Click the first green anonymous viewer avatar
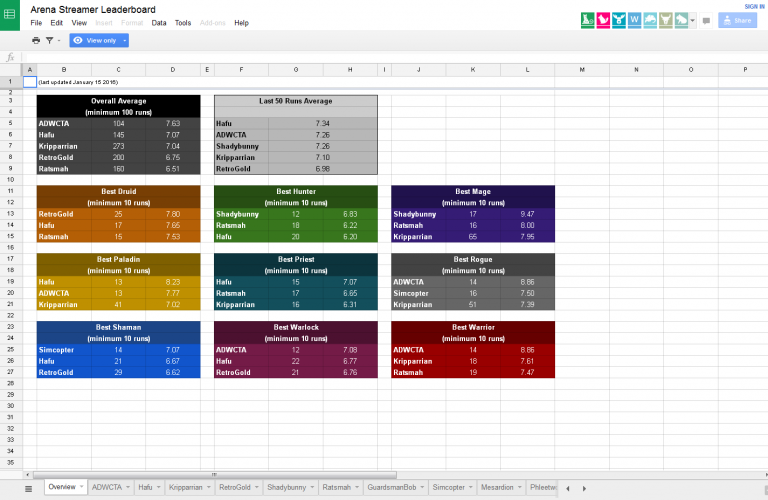 click(588, 19)
